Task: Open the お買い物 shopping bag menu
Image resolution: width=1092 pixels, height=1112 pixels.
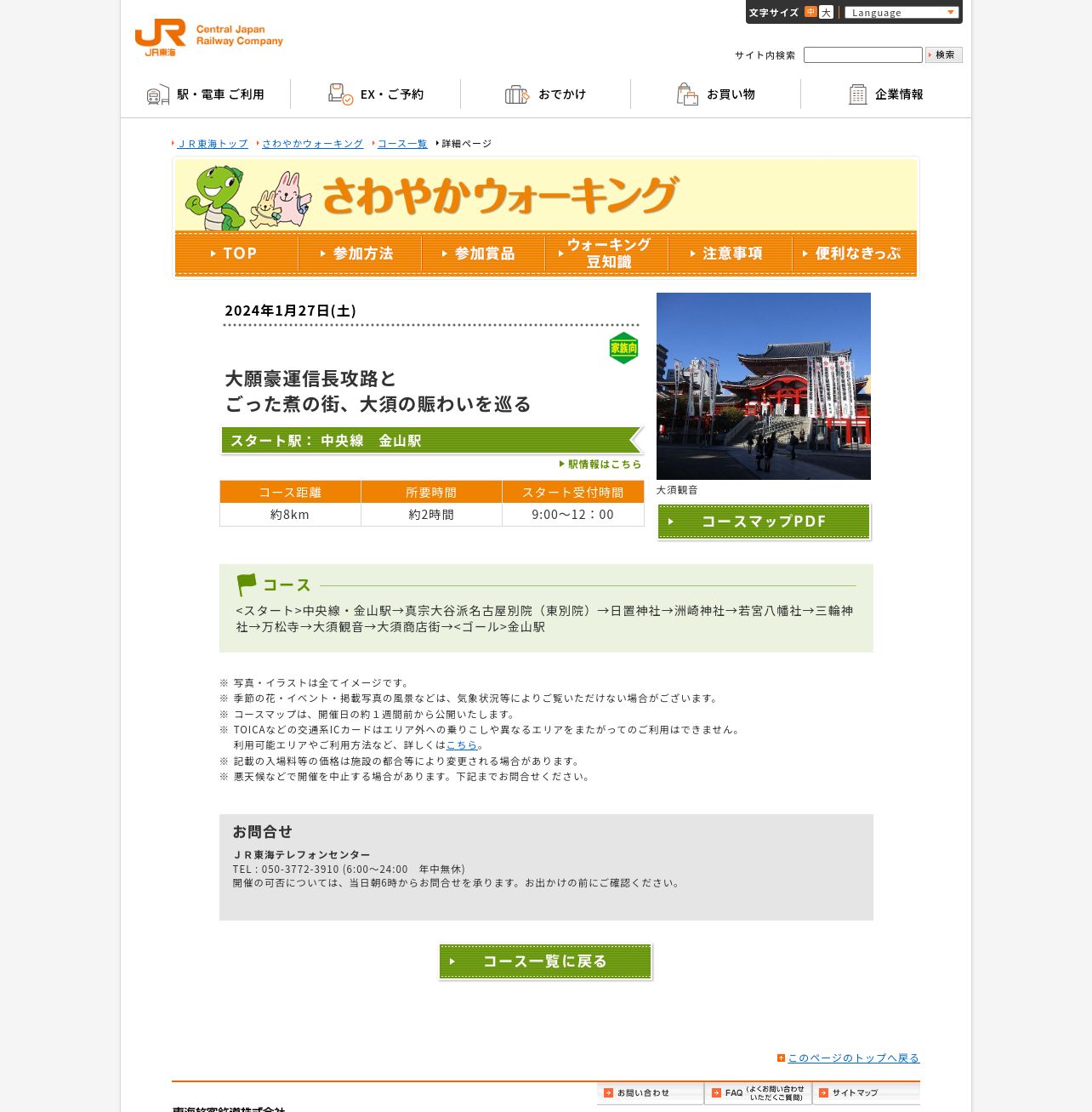Action: pos(715,94)
